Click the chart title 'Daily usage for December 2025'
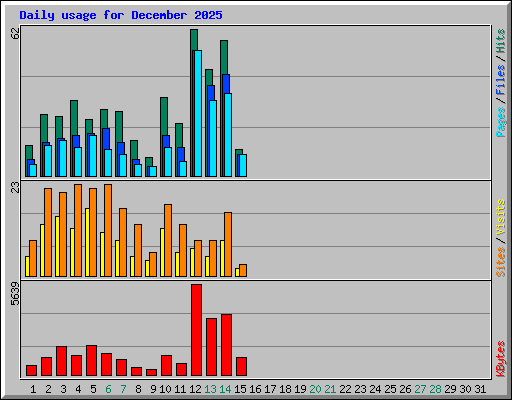This screenshot has height=400, width=512. (x=121, y=15)
